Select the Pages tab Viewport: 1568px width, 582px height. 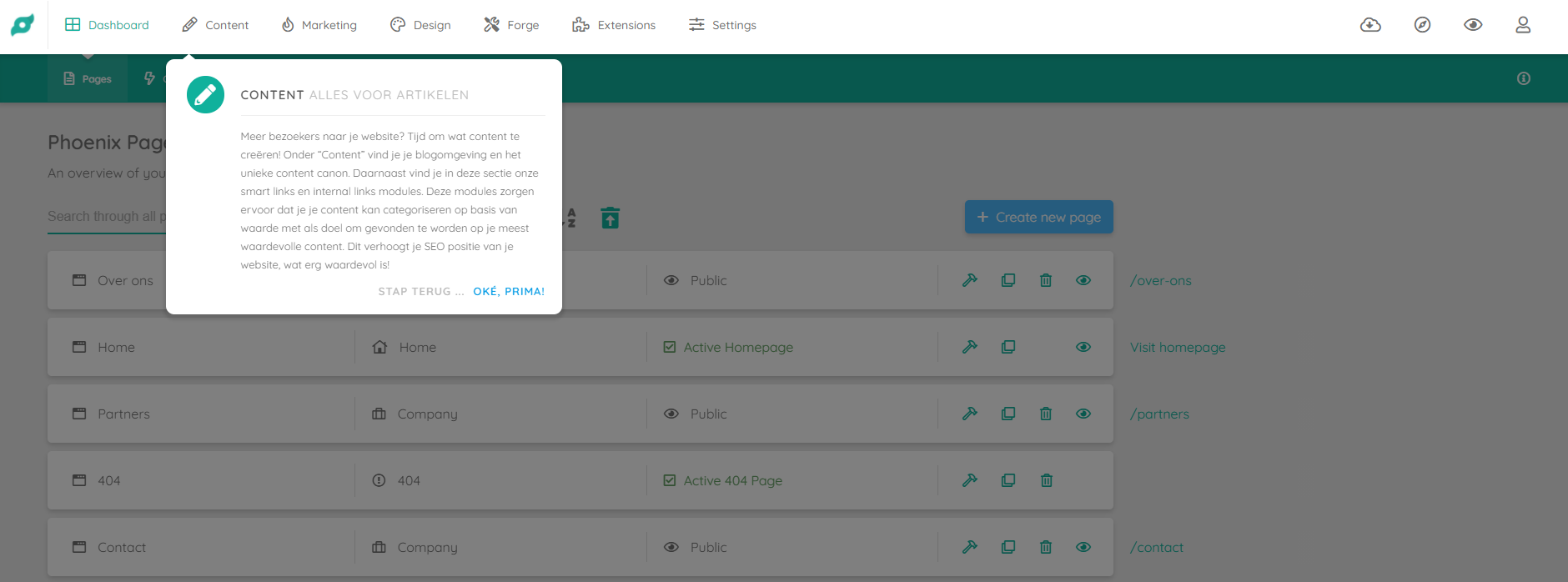[x=88, y=79]
